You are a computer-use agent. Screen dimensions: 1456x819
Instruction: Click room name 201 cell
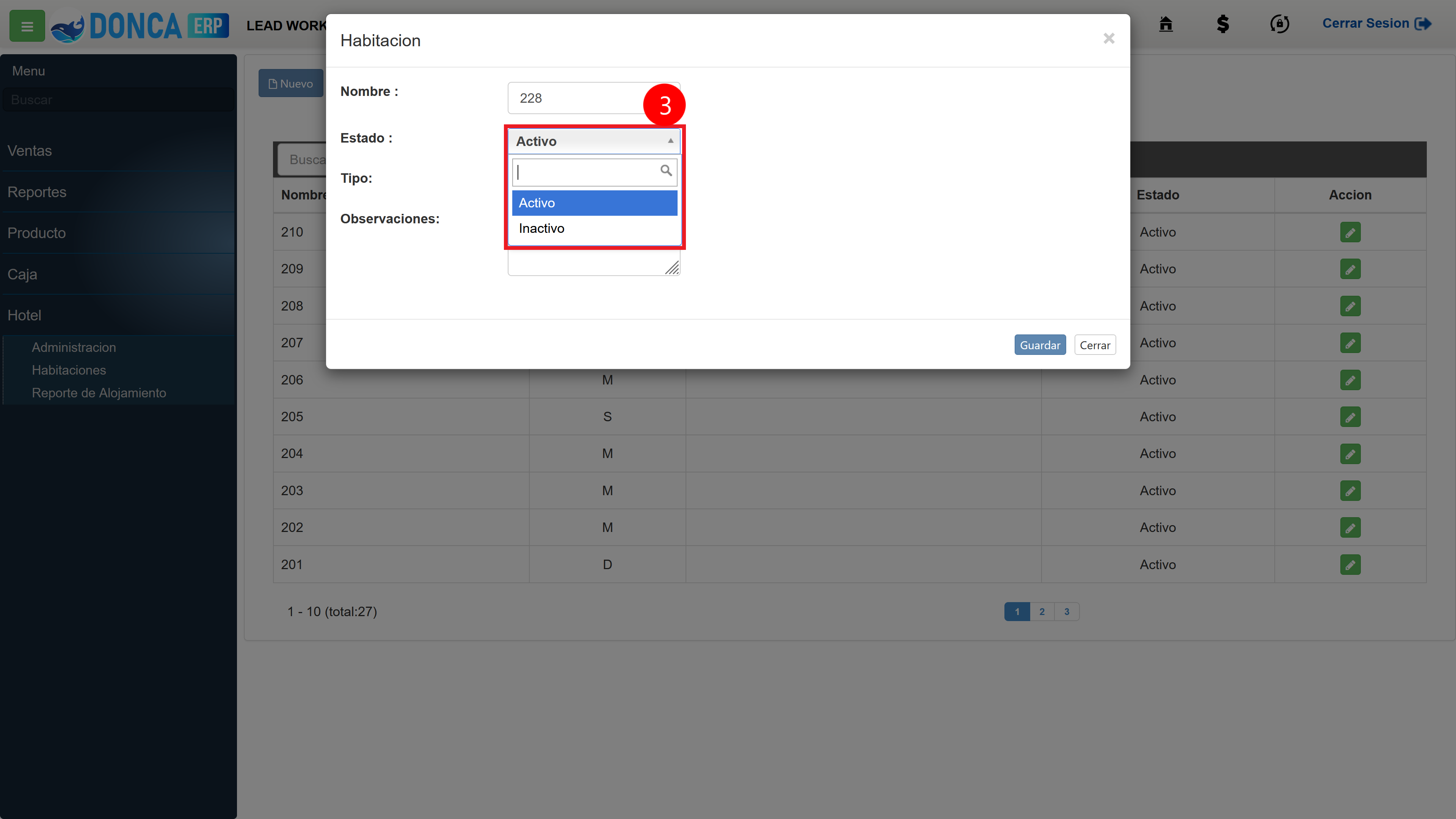[401, 565]
